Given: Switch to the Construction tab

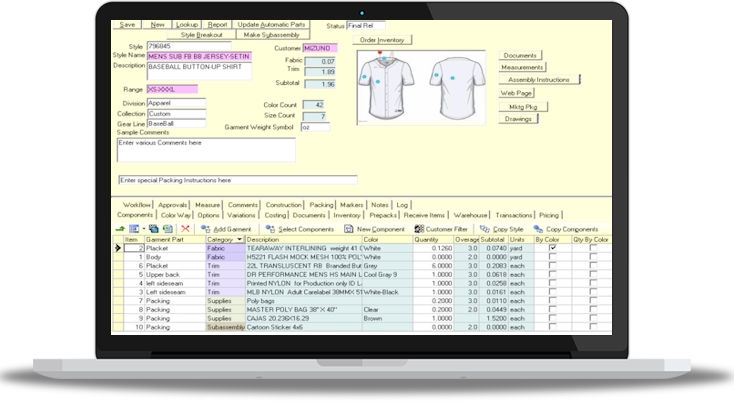Looking at the screenshot, I should 284,205.
